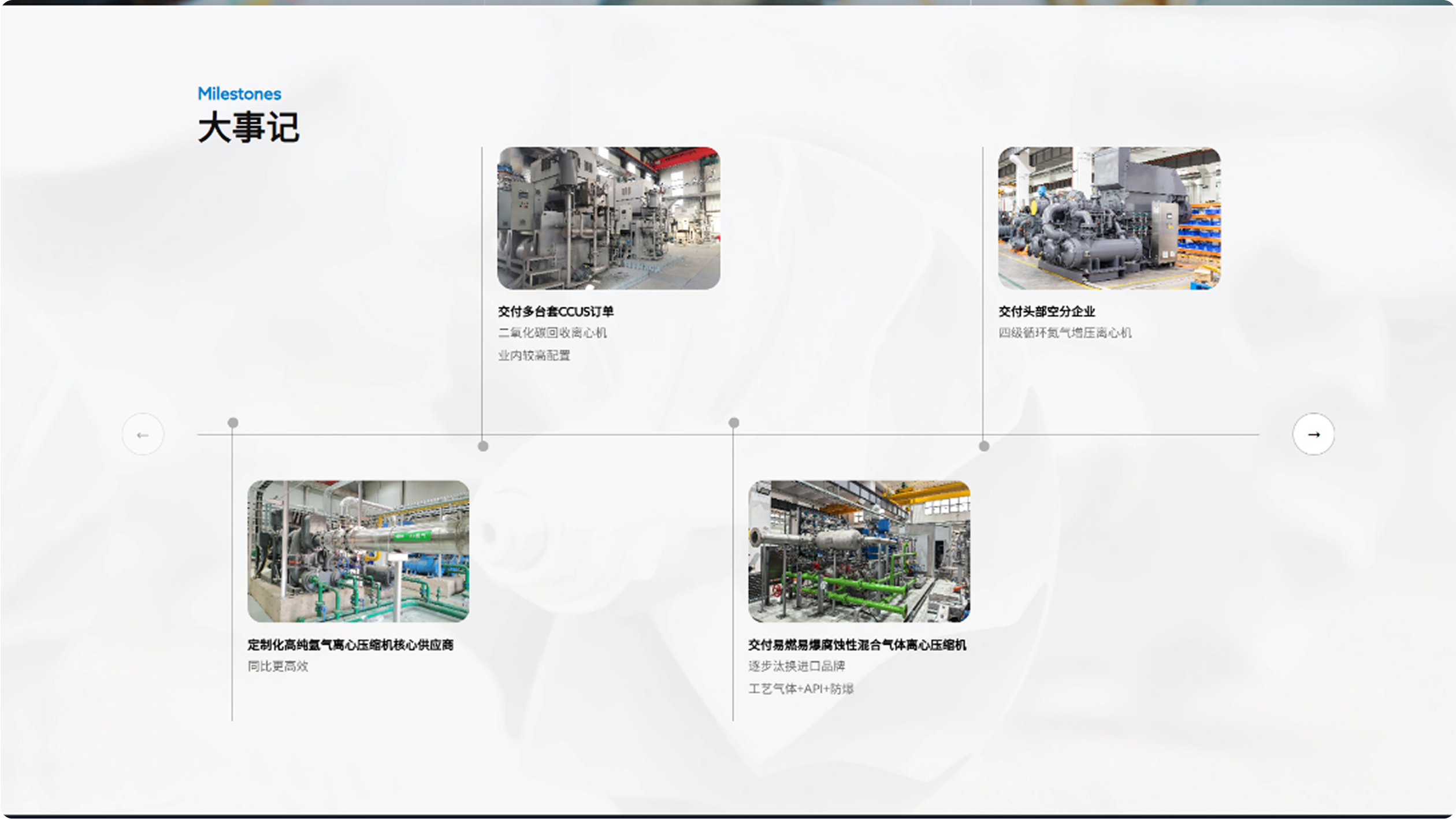This screenshot has width=1456, height=819.
Task: Open the CCUS order delivery photo
Action: point(608,218)
